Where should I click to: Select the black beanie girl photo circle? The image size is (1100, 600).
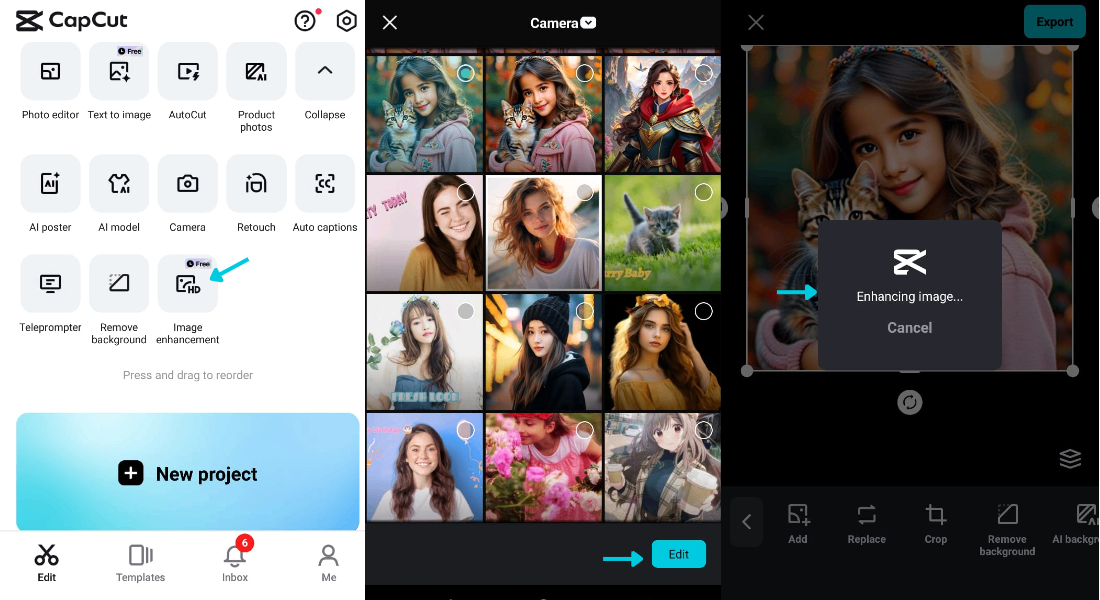click(584, 311)
